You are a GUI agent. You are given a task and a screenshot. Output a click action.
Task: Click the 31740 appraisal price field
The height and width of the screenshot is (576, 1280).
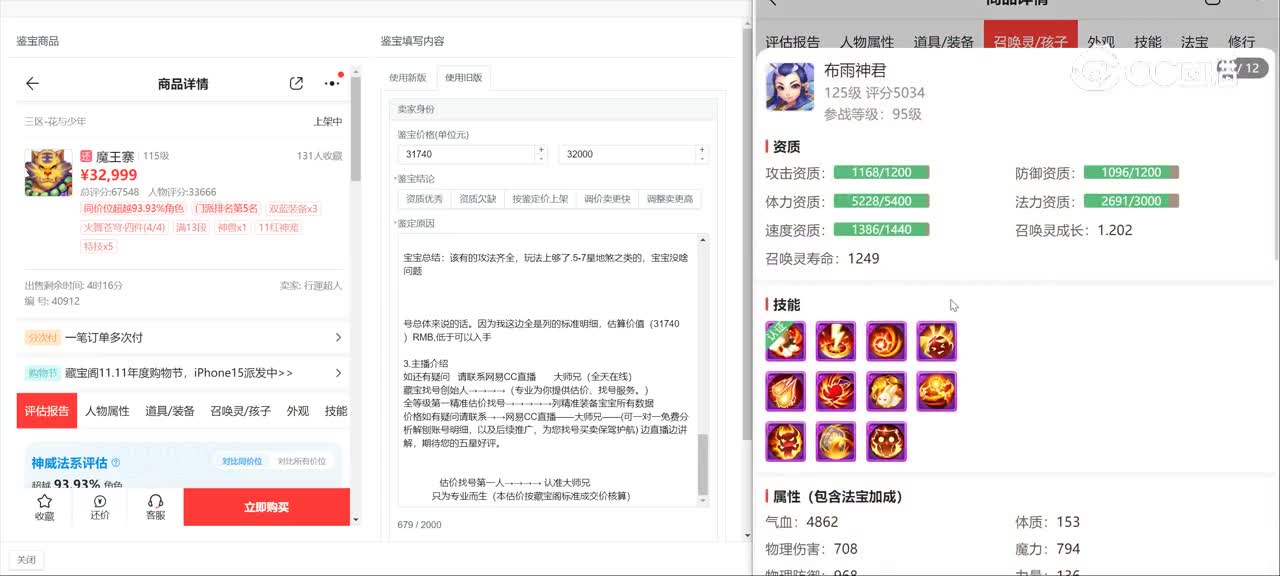click(x=467, y=154)
